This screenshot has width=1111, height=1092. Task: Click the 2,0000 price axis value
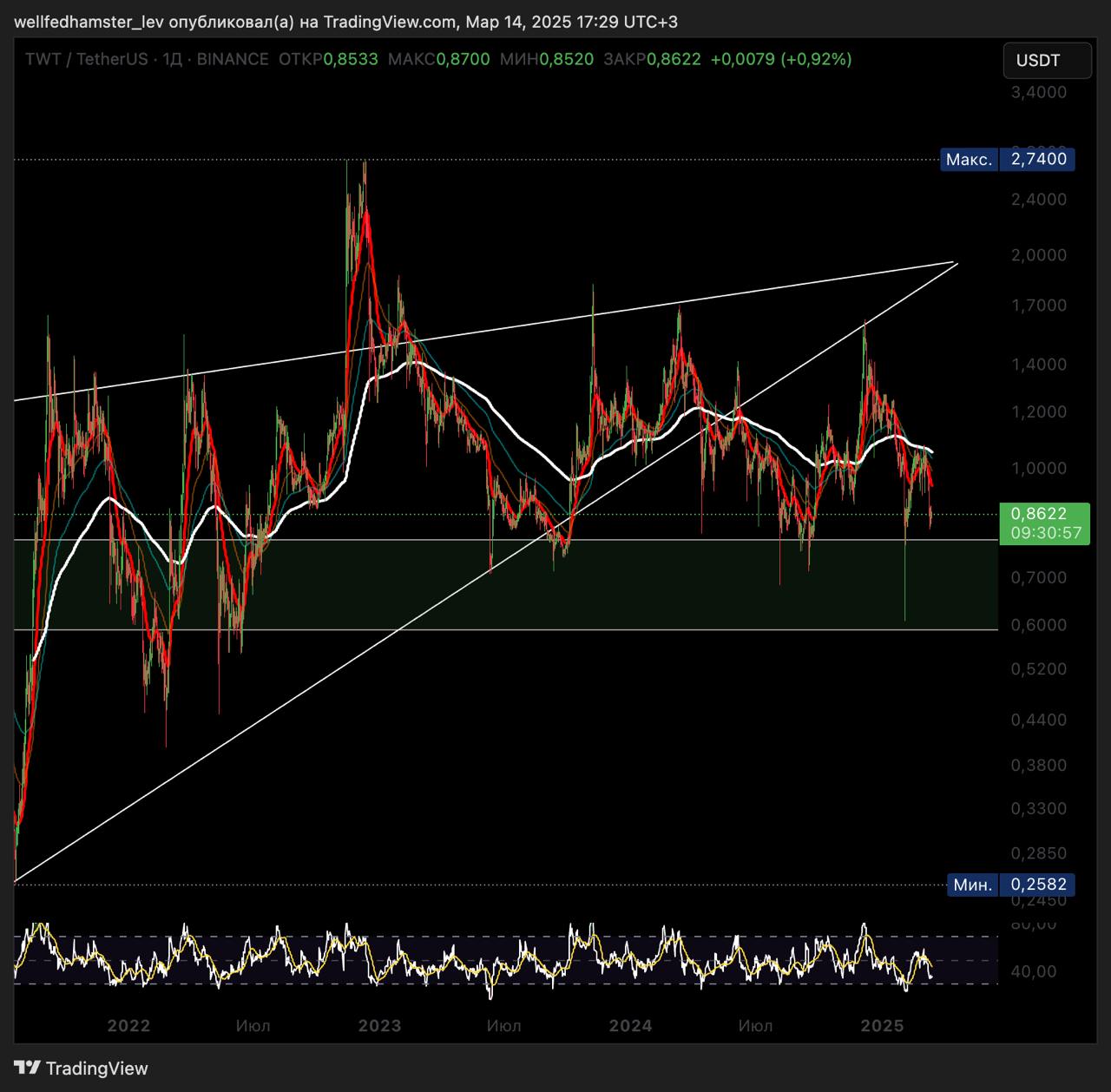tap(1039, 255)
